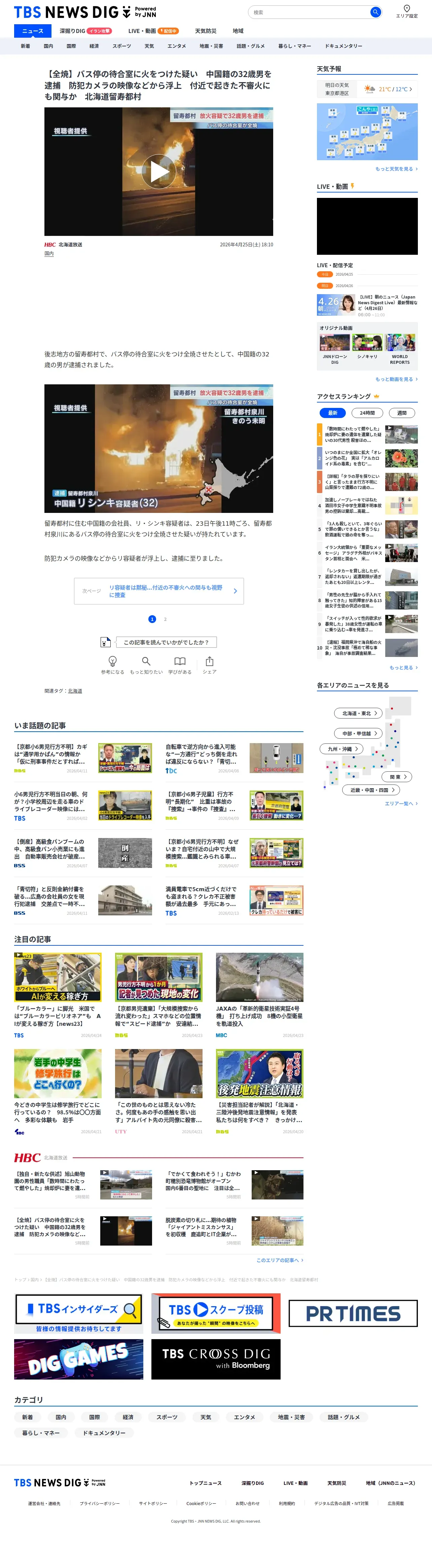This screenshot has width=432, height=1568.
Task: Click the HBC 北海道放送 source logo under video
Action: 63,245
